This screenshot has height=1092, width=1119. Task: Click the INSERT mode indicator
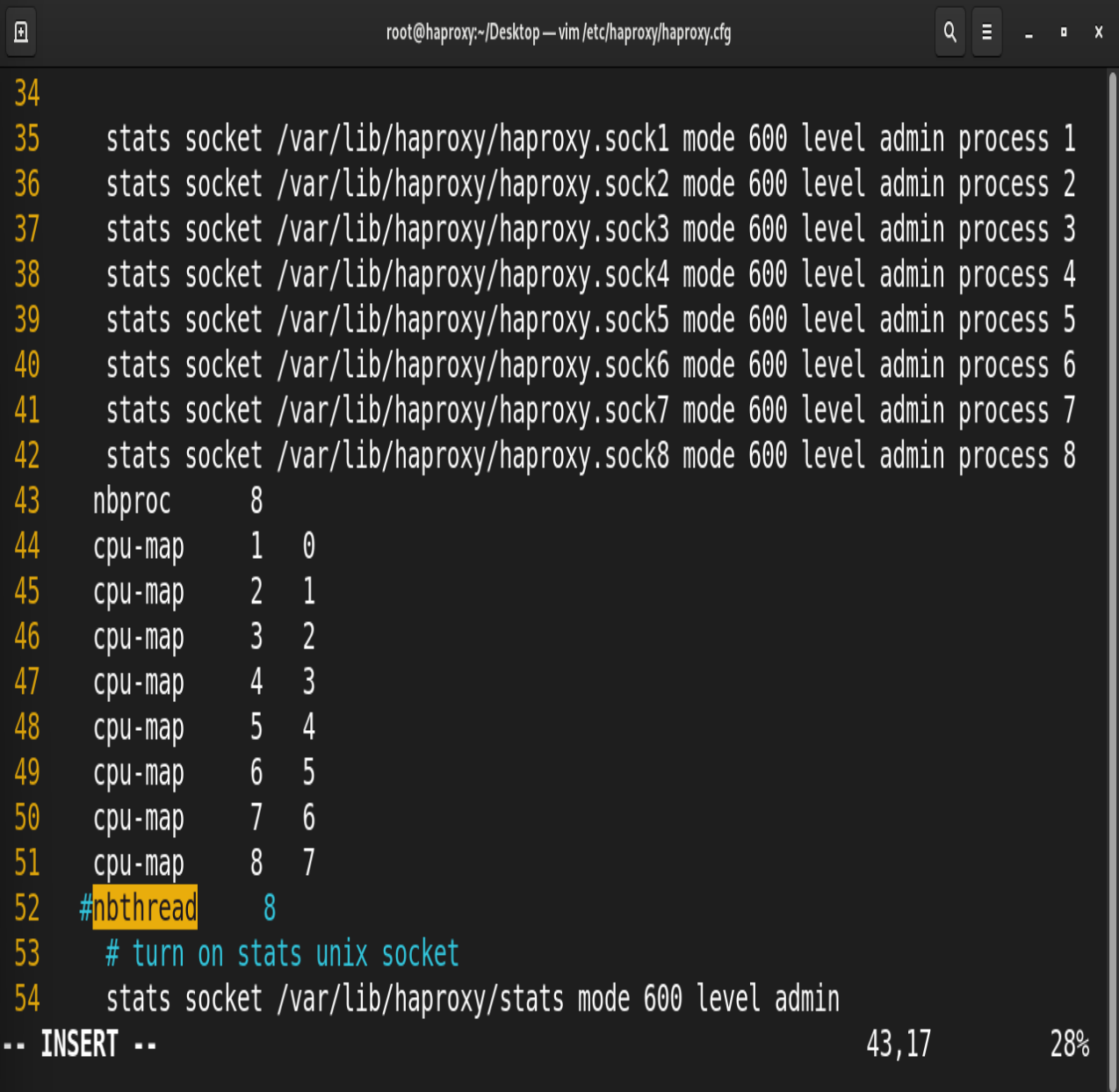pos(80,1045)
